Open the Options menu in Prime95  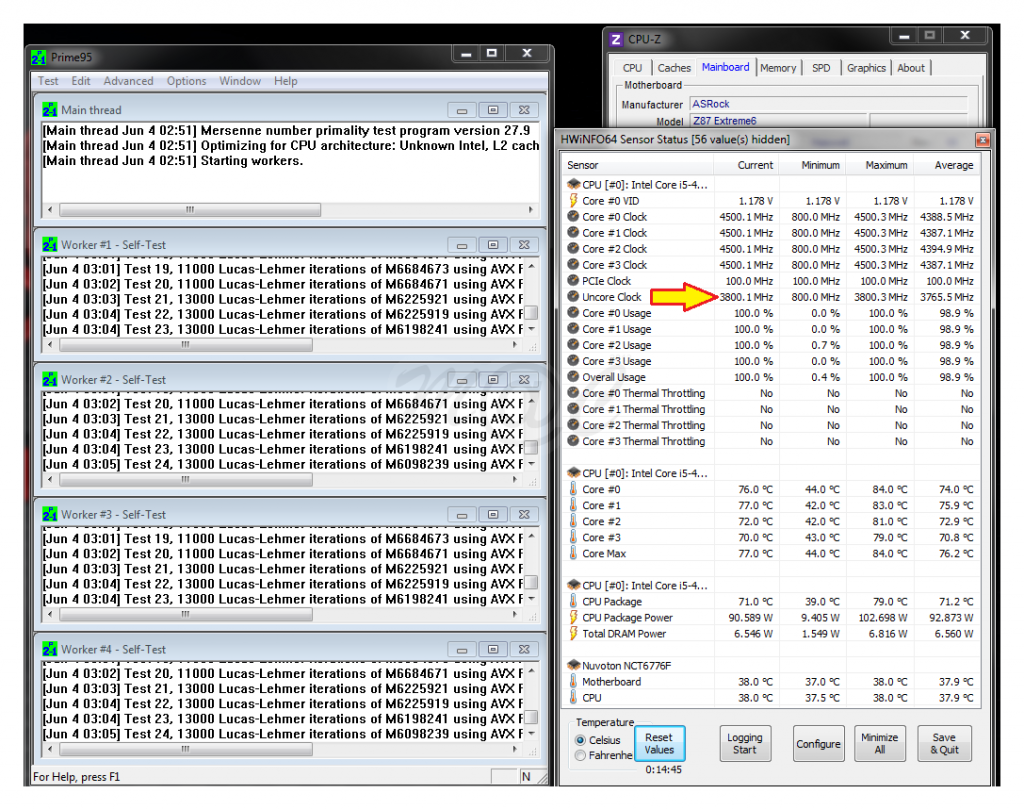(186, 81)
